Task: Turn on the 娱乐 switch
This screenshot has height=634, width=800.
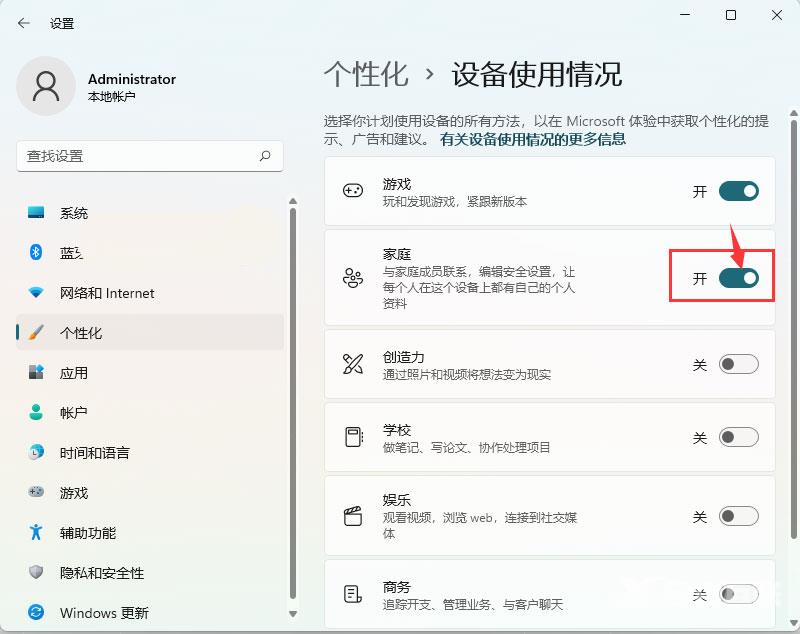Action: tap(738, 517)
